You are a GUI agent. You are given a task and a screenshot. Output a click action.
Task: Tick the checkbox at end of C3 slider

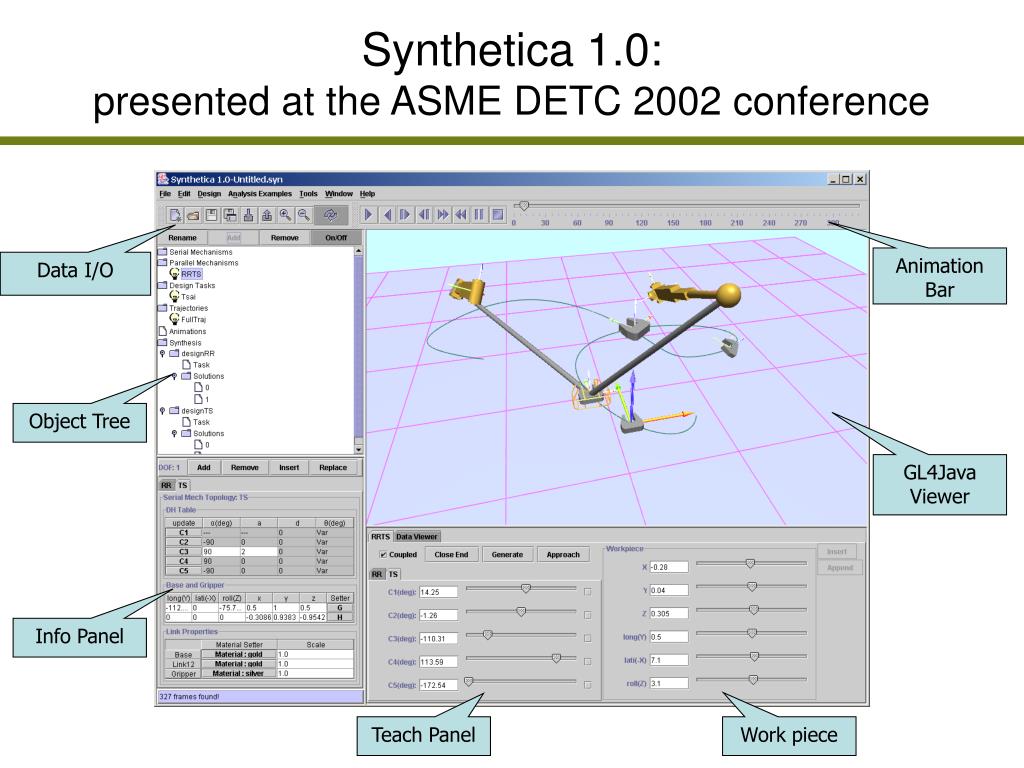(588, 638)
